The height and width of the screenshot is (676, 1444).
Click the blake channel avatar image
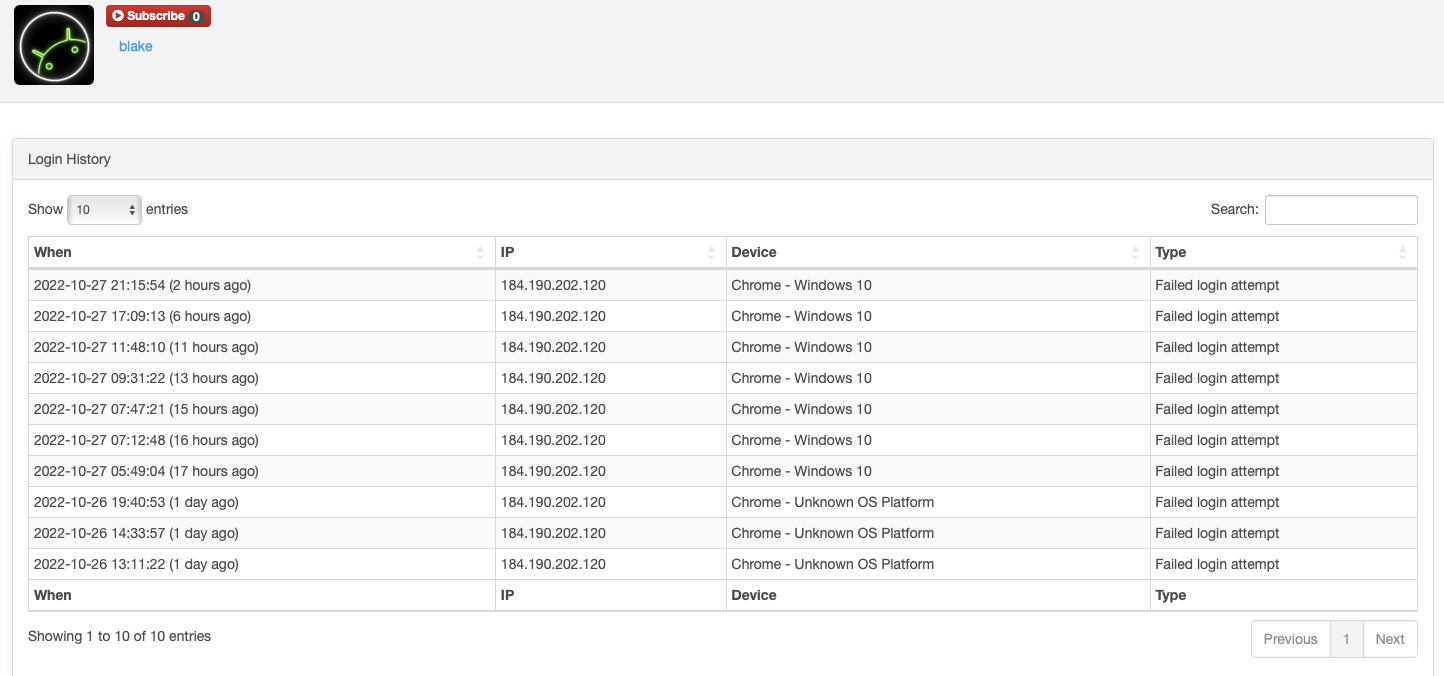[x=54, y=45]
